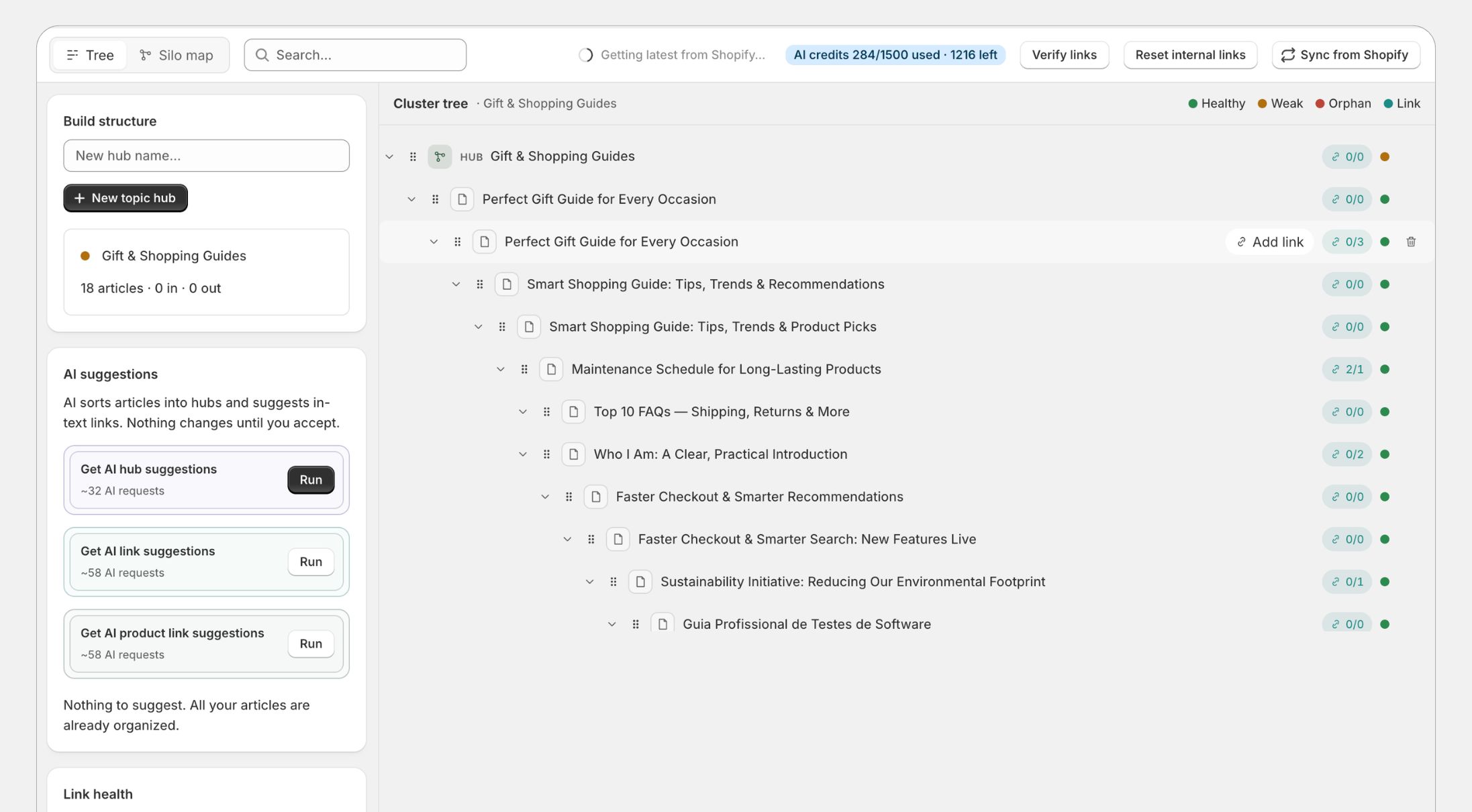Select the Gift & Shopping Guides hub card

pos(206,272)
